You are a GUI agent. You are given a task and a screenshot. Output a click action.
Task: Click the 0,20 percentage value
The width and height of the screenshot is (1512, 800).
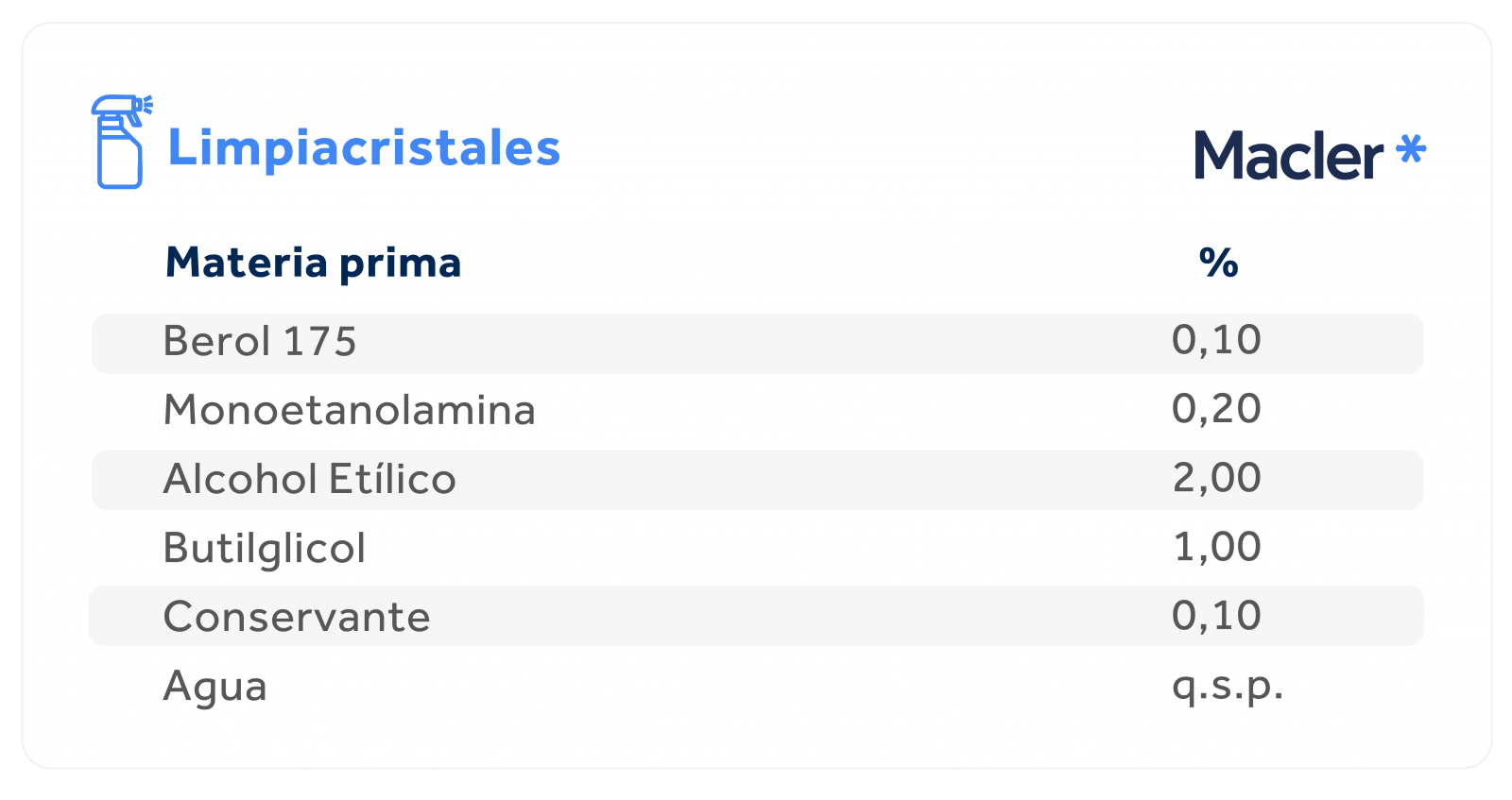coord(1216,409)
